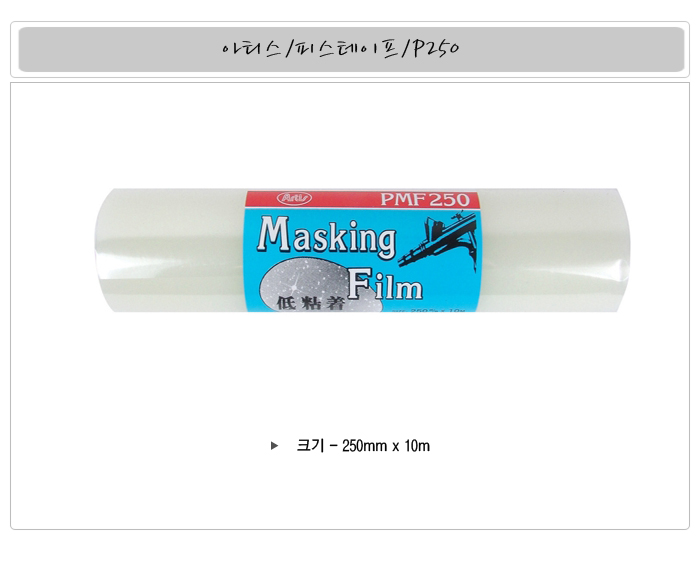The height and width of the screenshot is (576, 700).
Task: Click the word Film on the label
Action: click(x=385, y=285)
